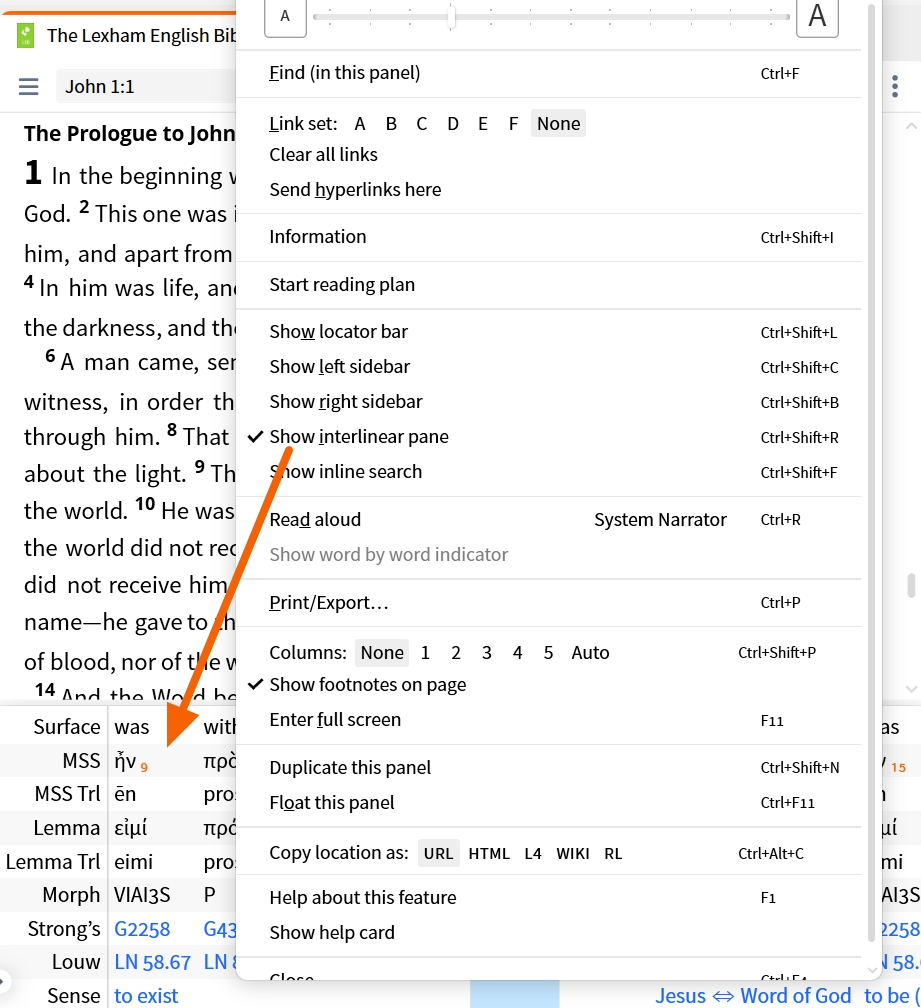
Task: Enable Show inline search
Action: click(345, 471)
